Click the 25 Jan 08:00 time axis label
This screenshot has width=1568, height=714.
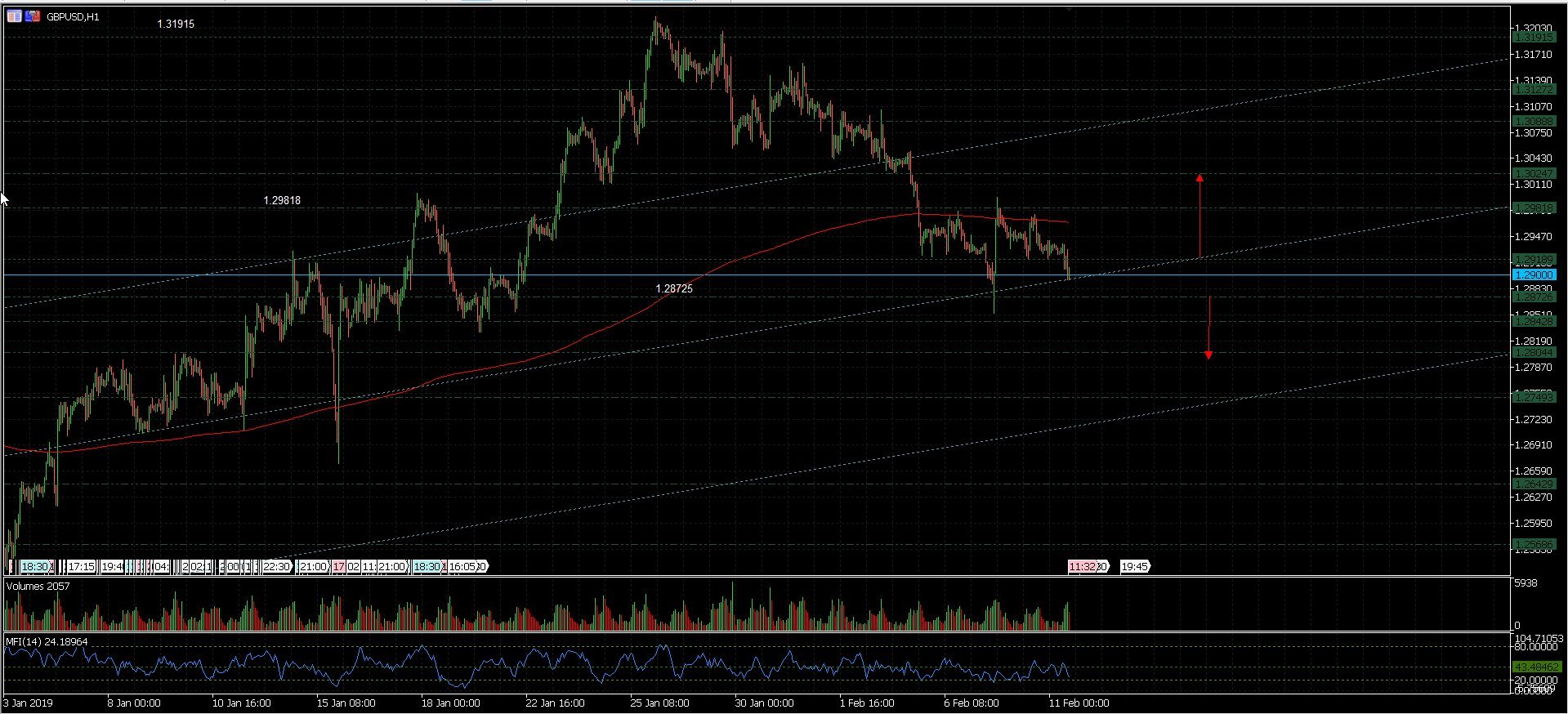tap(659, 703)
